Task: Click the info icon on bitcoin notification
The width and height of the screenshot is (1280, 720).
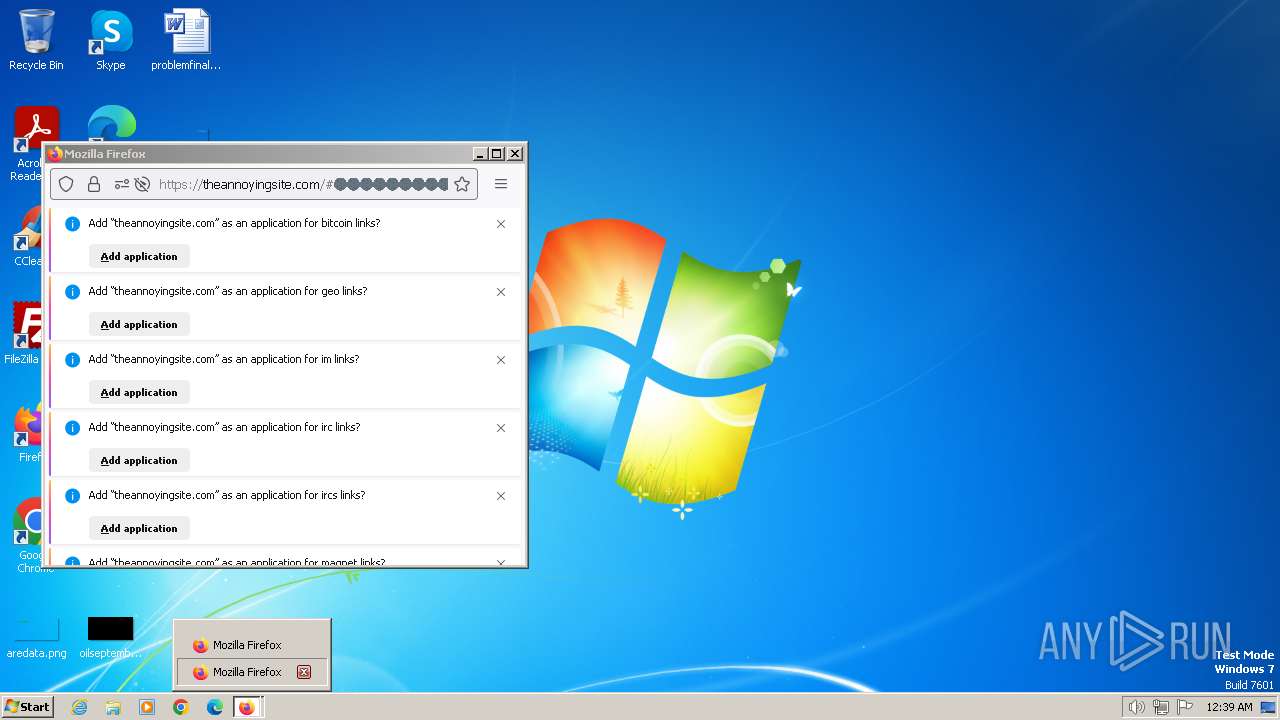Action: tap(72, 224)
